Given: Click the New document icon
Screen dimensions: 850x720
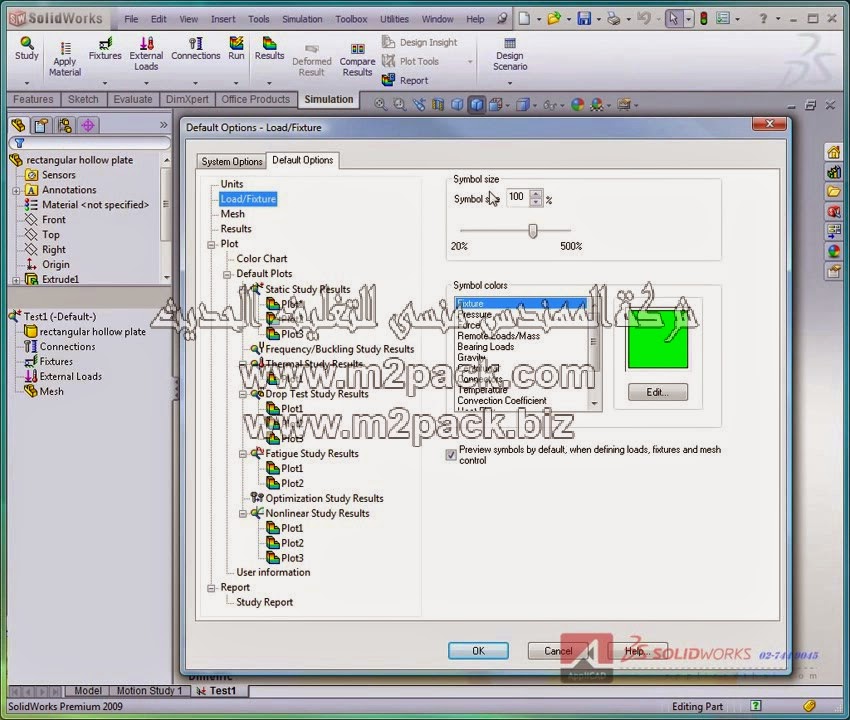Looking at the screenshot, I should 524,18.
